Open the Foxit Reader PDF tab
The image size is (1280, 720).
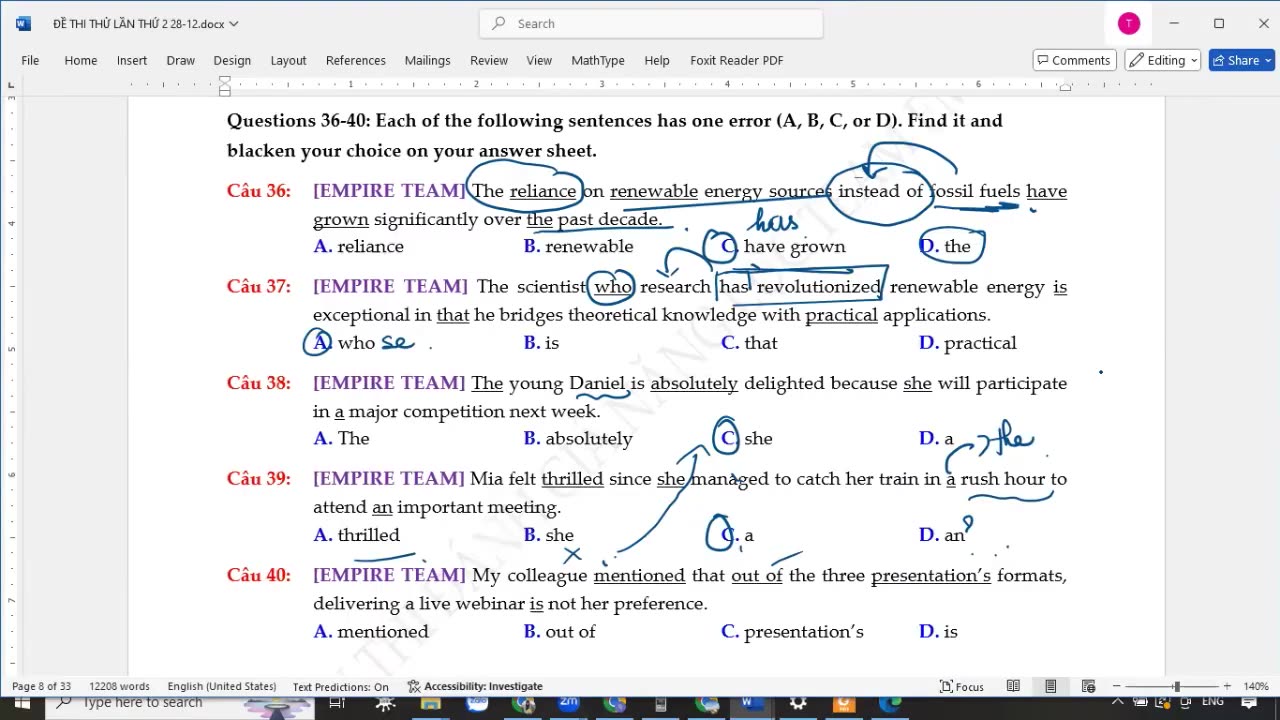coord(737,60)
